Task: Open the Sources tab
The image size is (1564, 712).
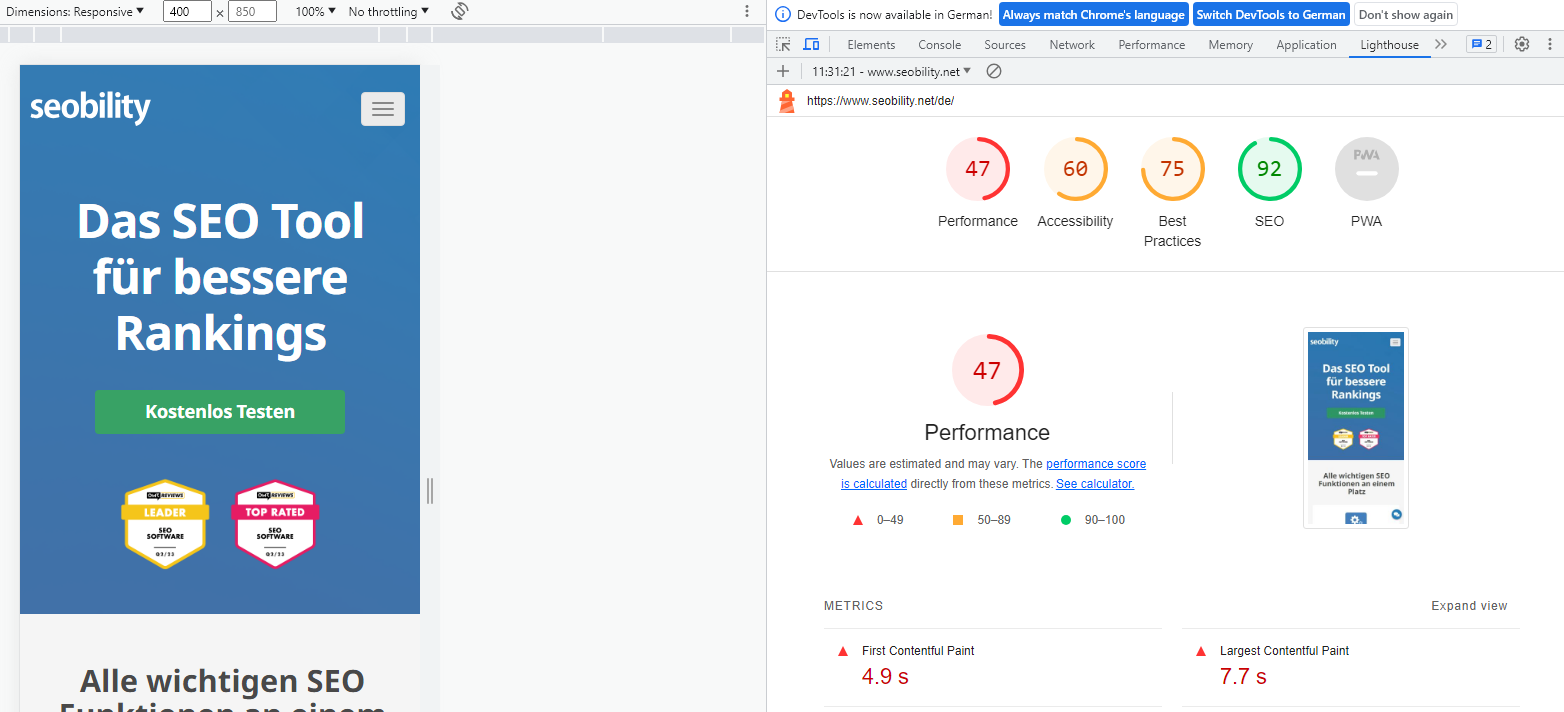Action: (1005, 45)
